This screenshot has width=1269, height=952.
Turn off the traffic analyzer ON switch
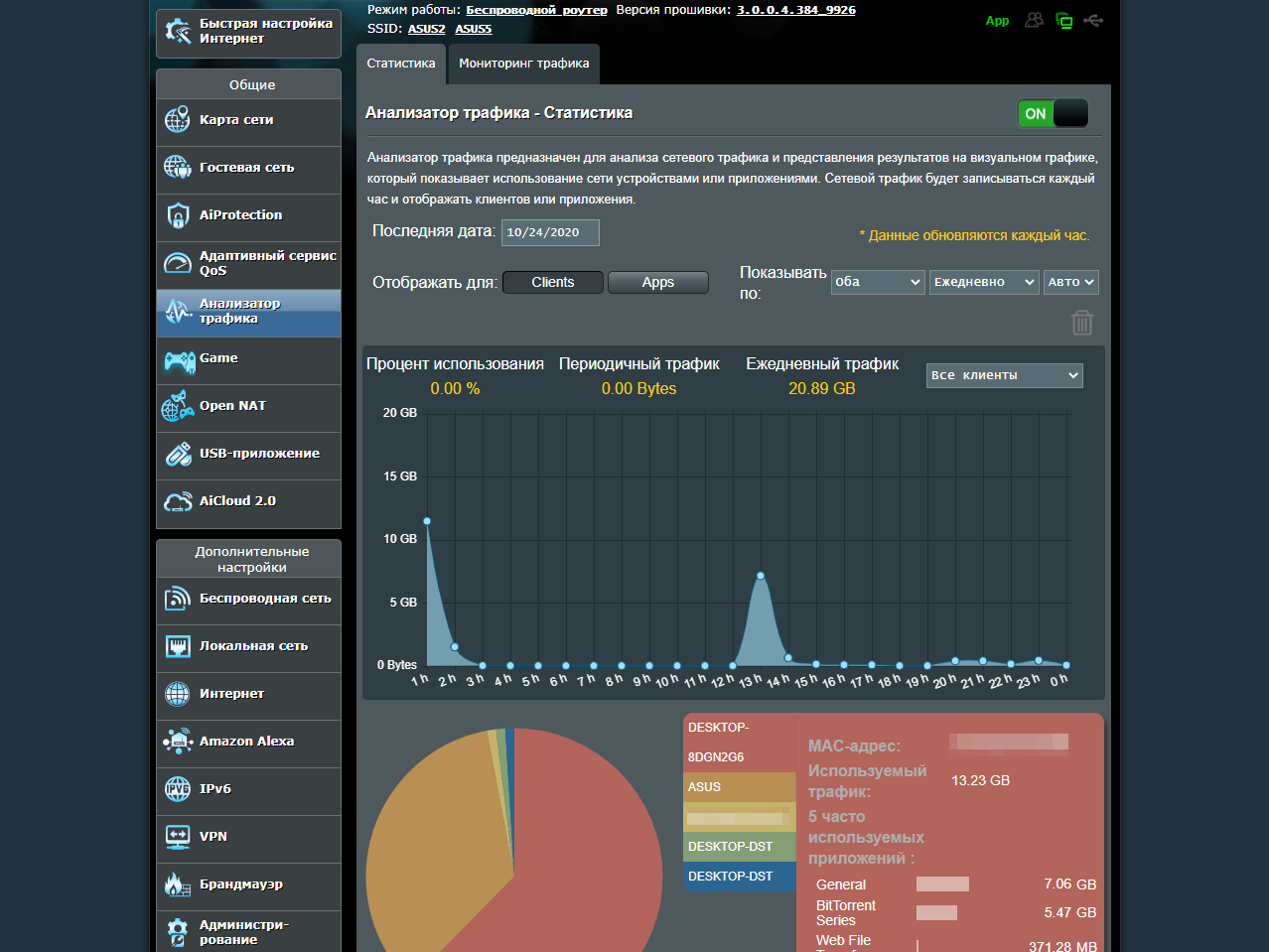[1053, 113]
